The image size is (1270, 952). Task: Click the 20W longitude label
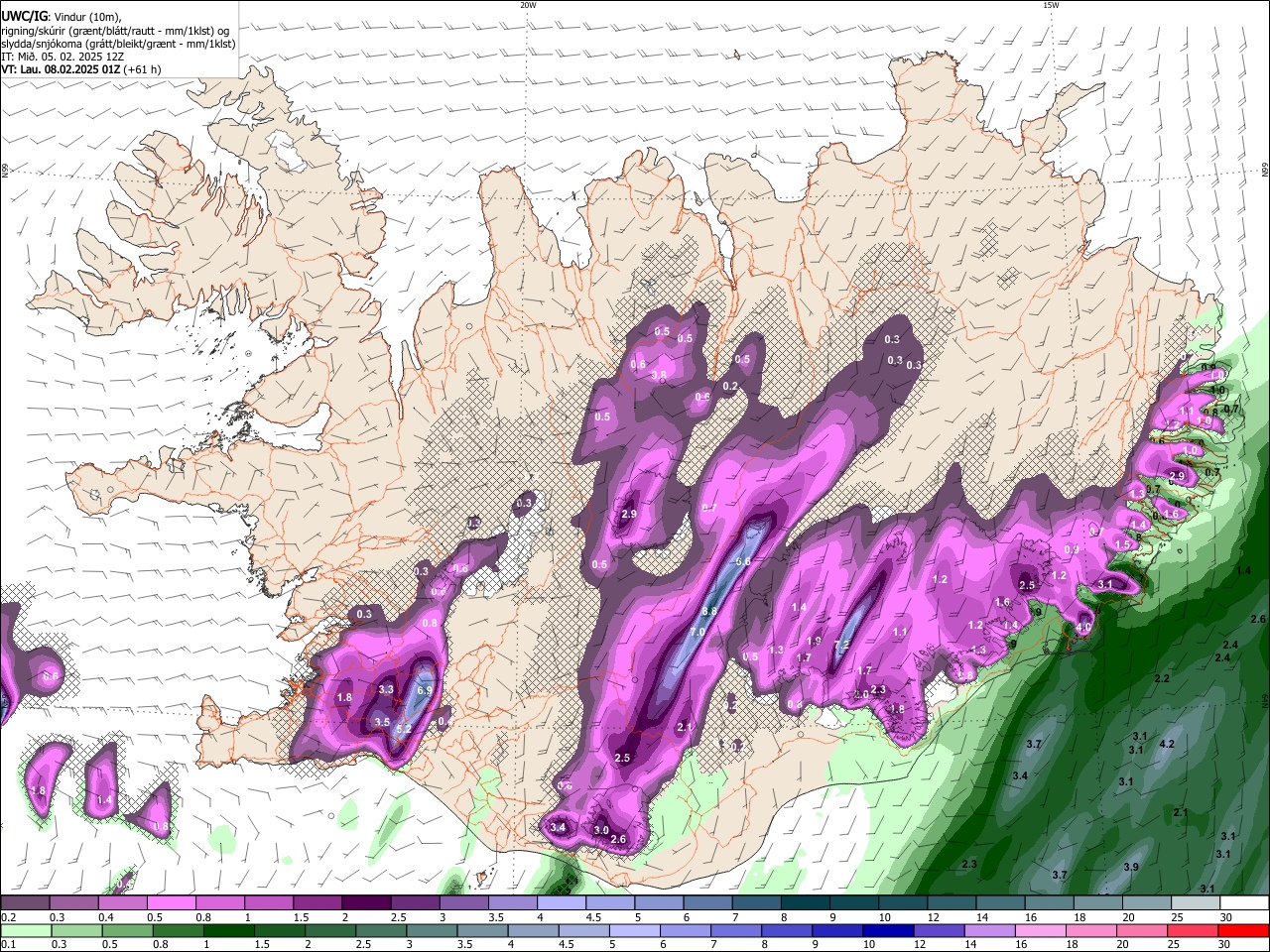(x=528, y=5)
